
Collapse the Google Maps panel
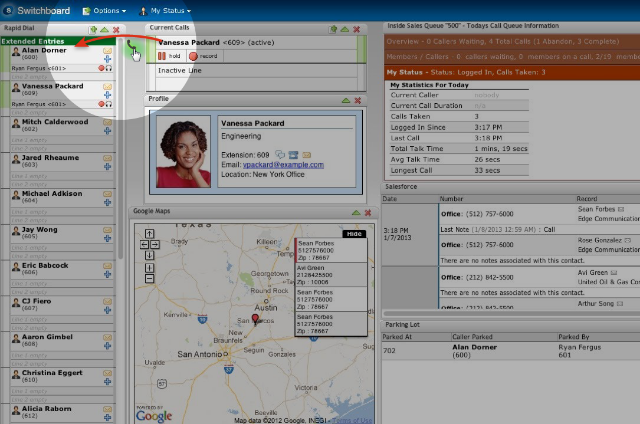pyautogui.click(x=356, y=213)
